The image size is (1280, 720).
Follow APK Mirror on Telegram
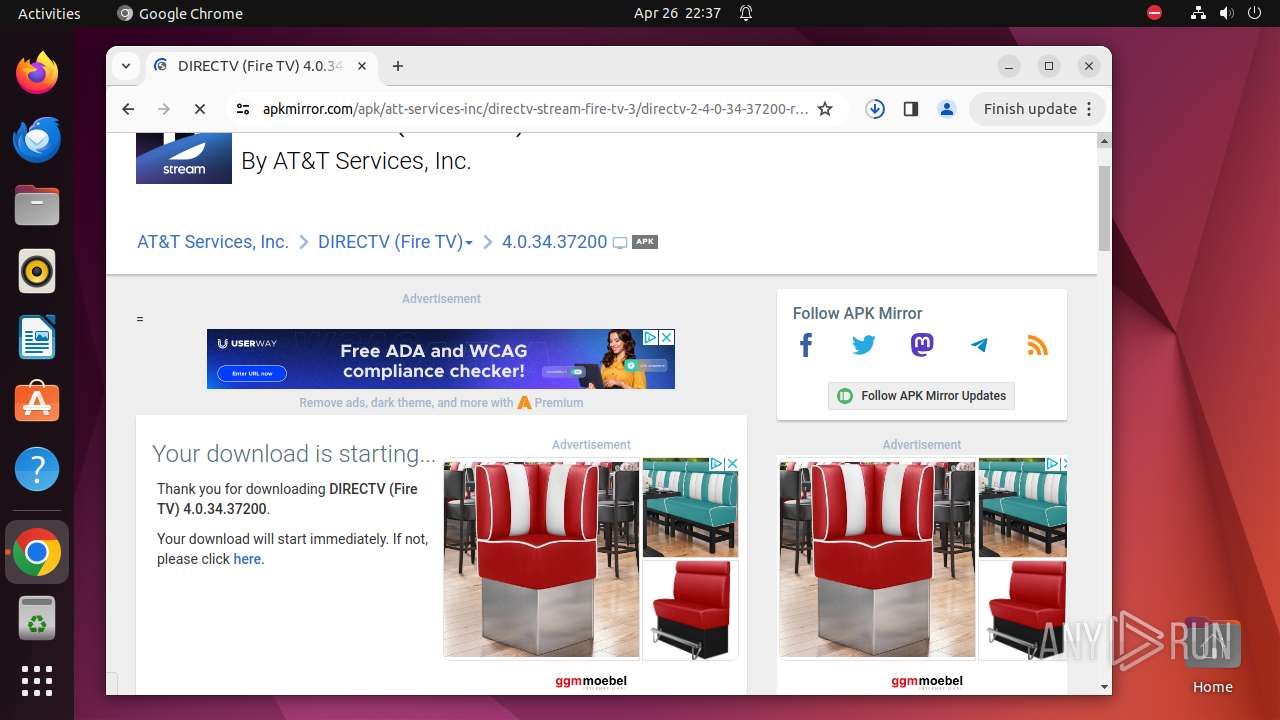980,346
